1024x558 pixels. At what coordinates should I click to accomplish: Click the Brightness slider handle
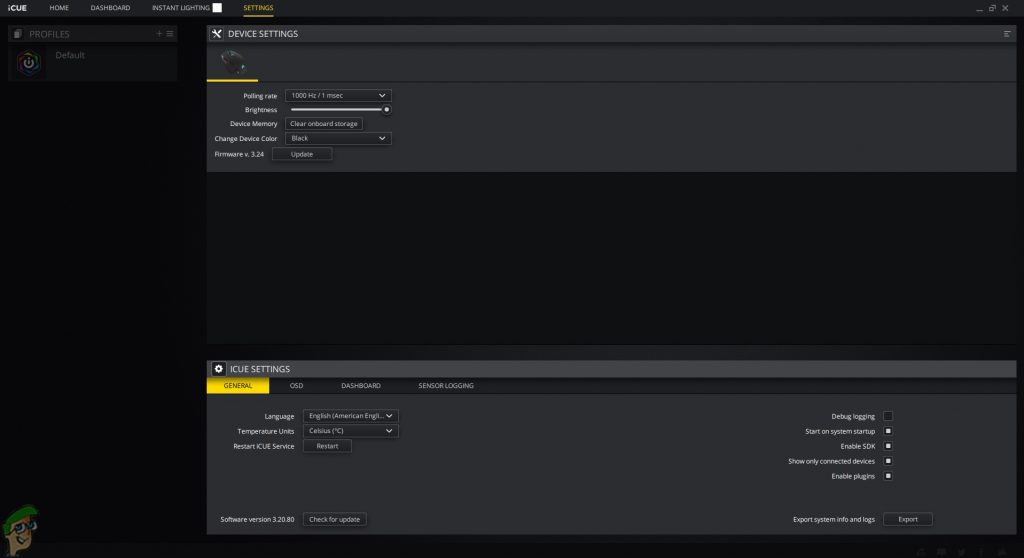coord(387,110)
